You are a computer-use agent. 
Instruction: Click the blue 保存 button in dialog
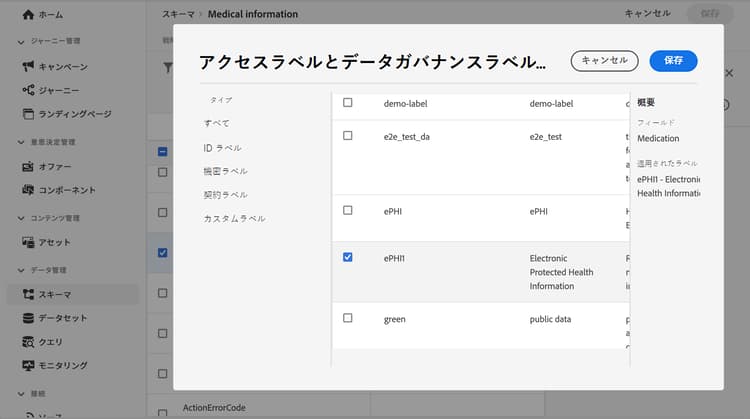click(673, 60)
